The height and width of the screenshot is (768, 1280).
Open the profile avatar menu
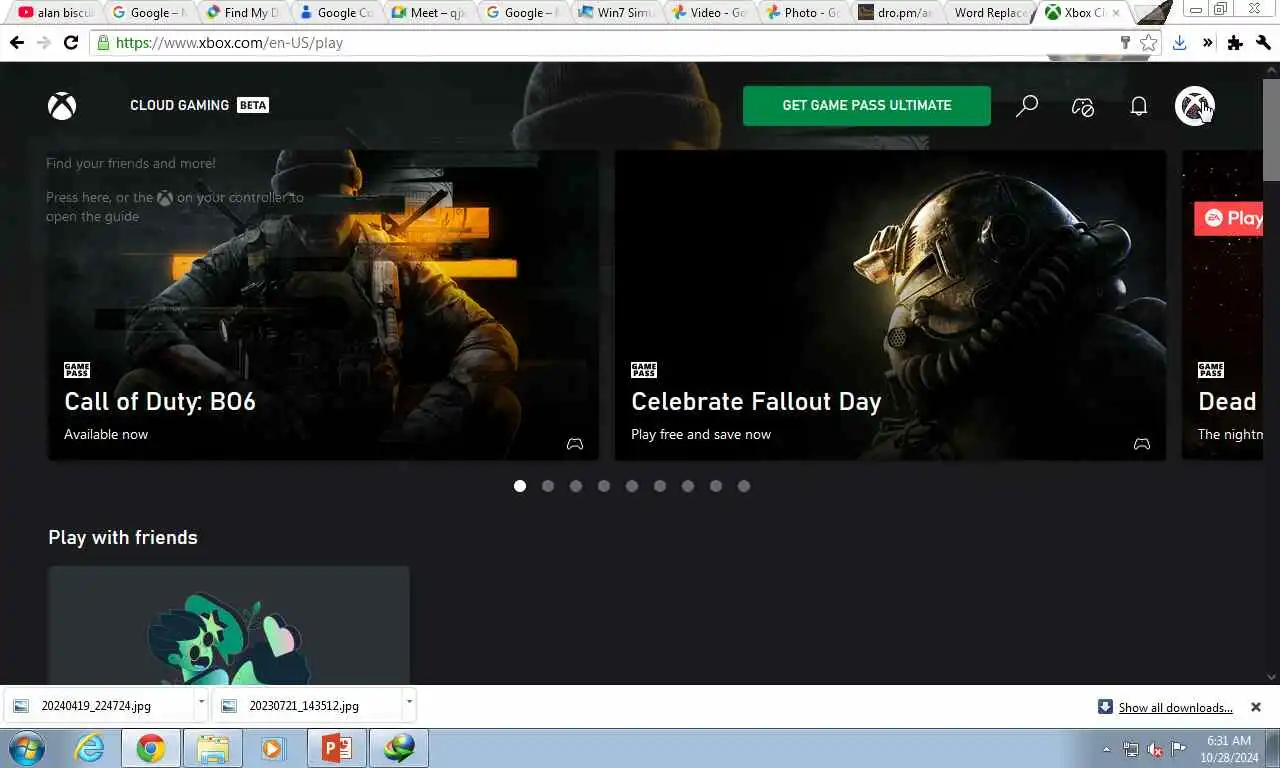(x=1195, y=106)
